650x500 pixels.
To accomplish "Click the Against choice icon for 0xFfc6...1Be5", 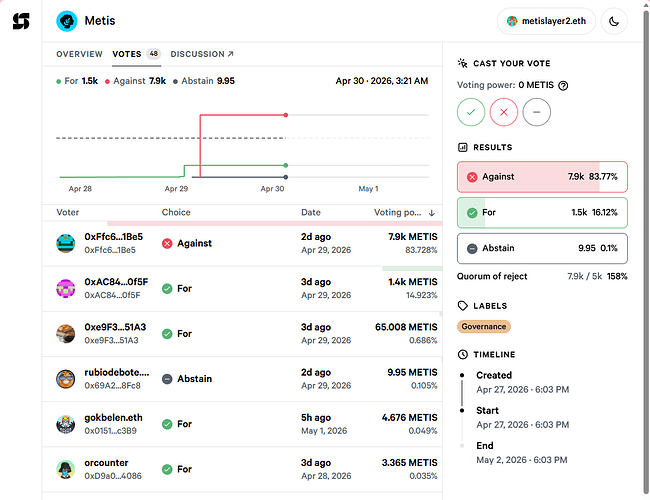I will tap(167, 243).
